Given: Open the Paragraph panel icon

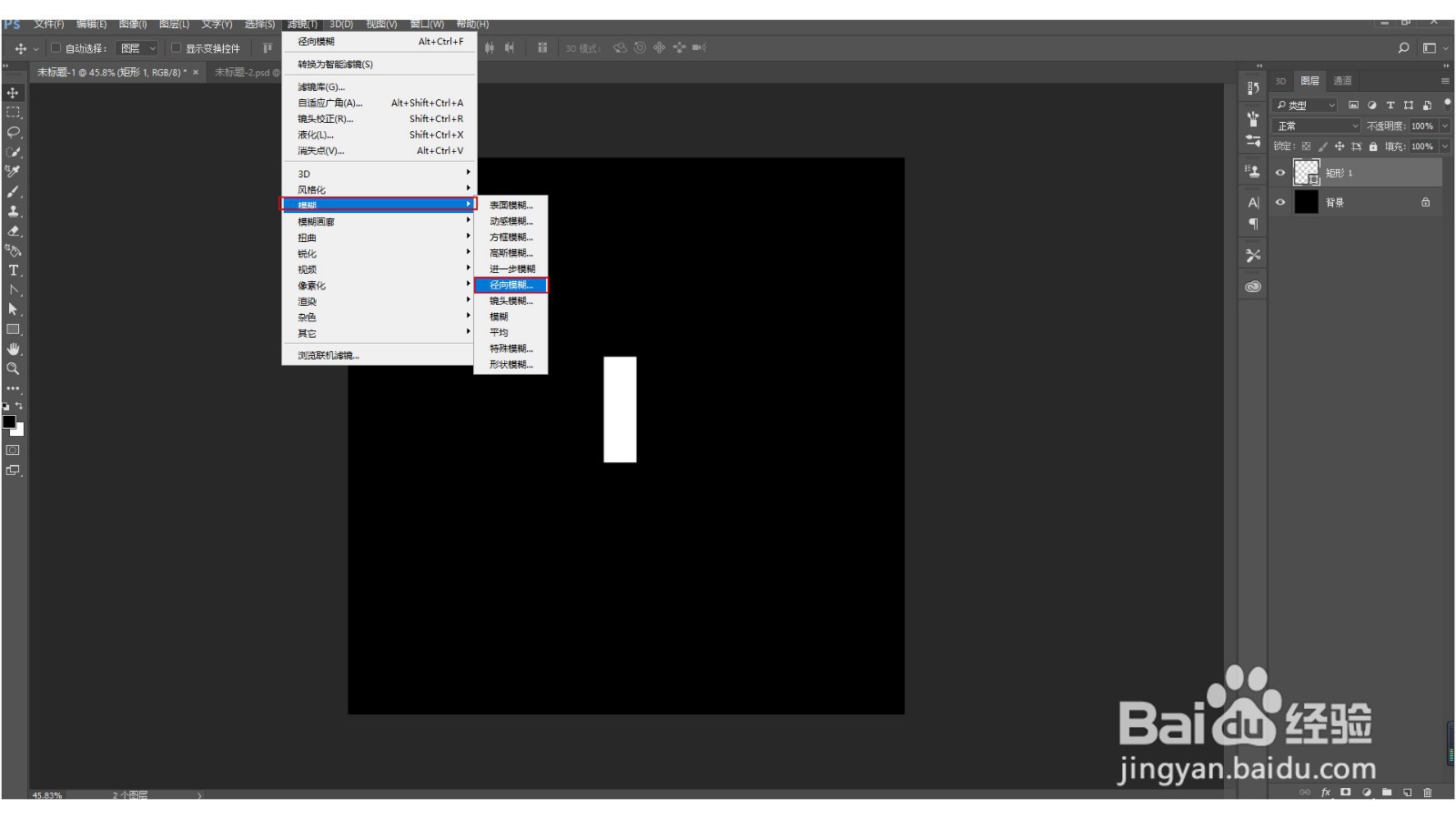Looking at the screenshot, I should coord(1253,224).
